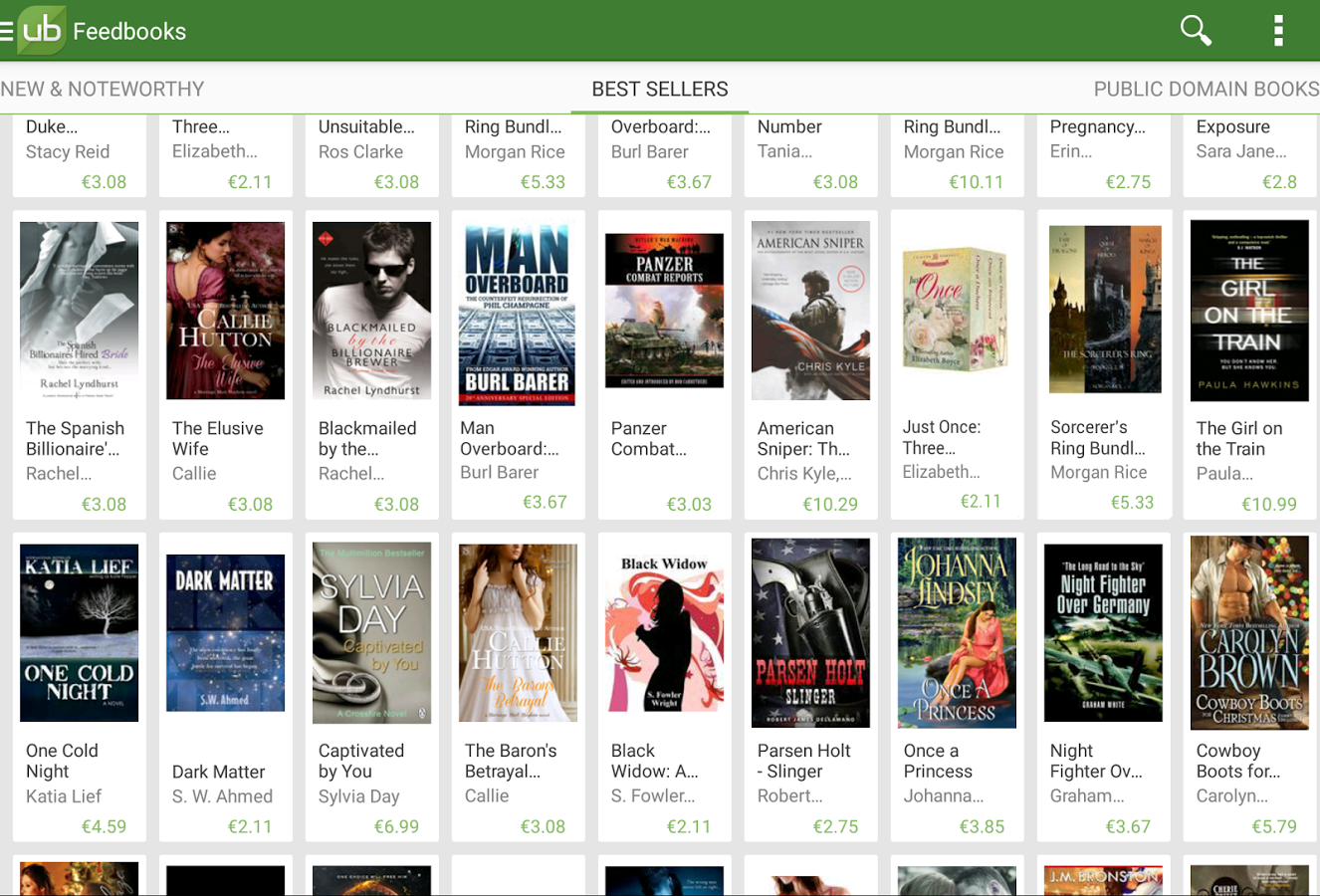Tap the hamburger navigation drawer icon

point(6,31)
